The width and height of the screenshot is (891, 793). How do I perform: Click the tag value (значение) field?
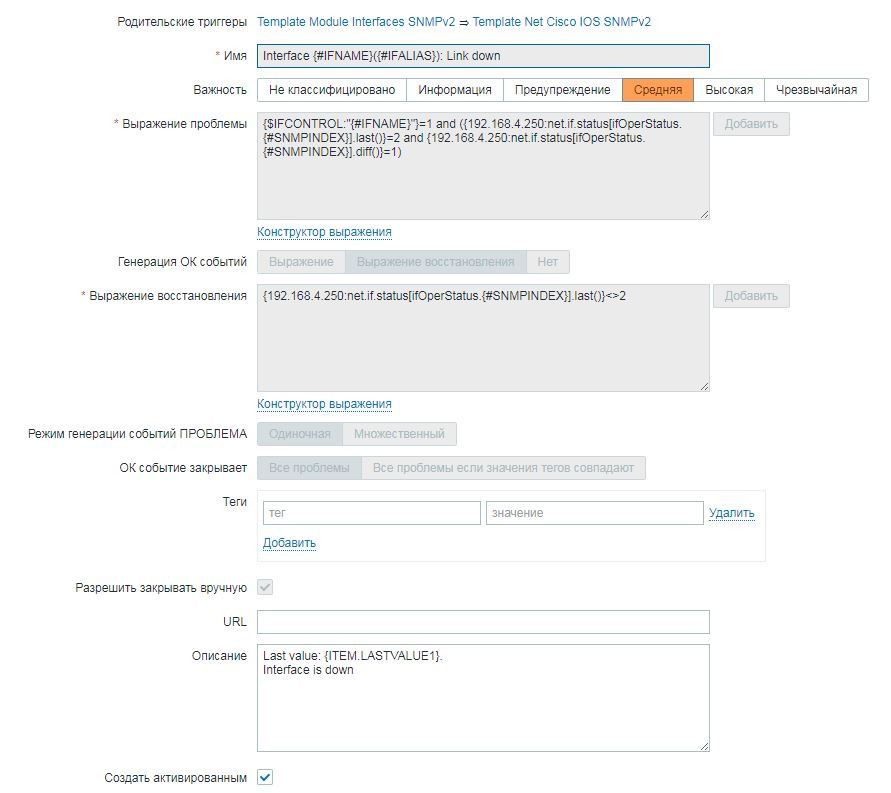point(594,513)
